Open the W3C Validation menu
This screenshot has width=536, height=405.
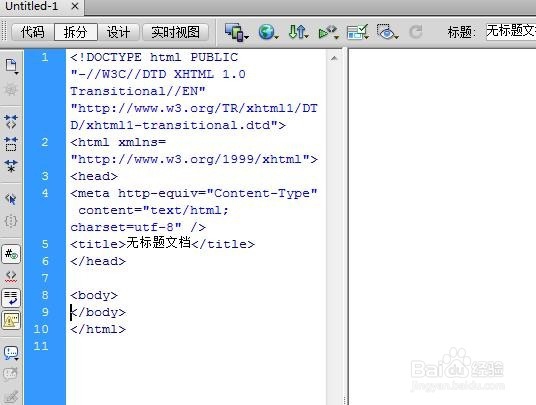(328, 32)
